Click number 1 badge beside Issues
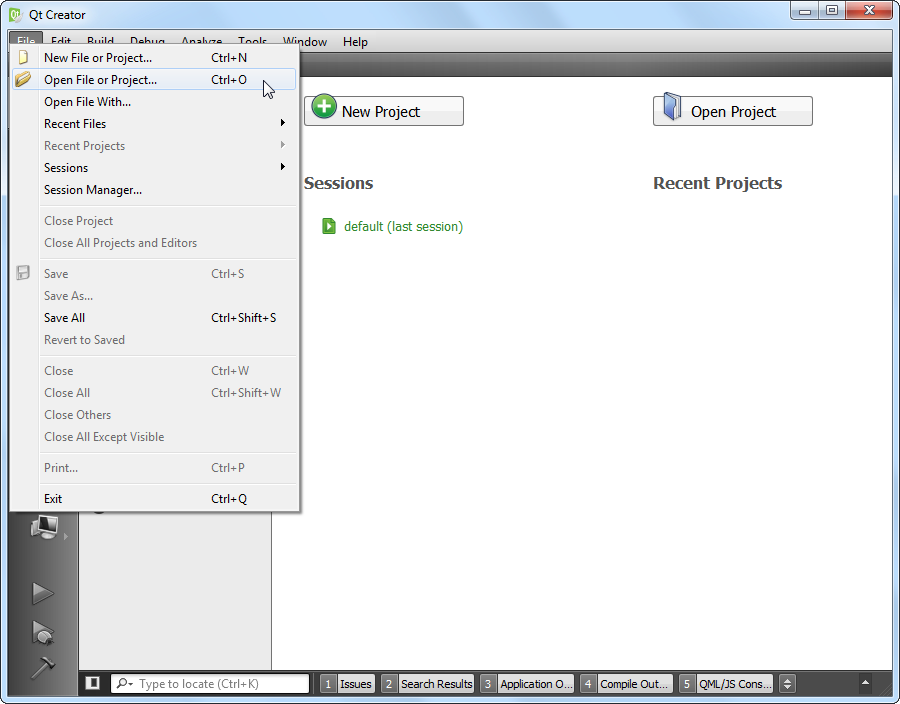 point(328,683)
